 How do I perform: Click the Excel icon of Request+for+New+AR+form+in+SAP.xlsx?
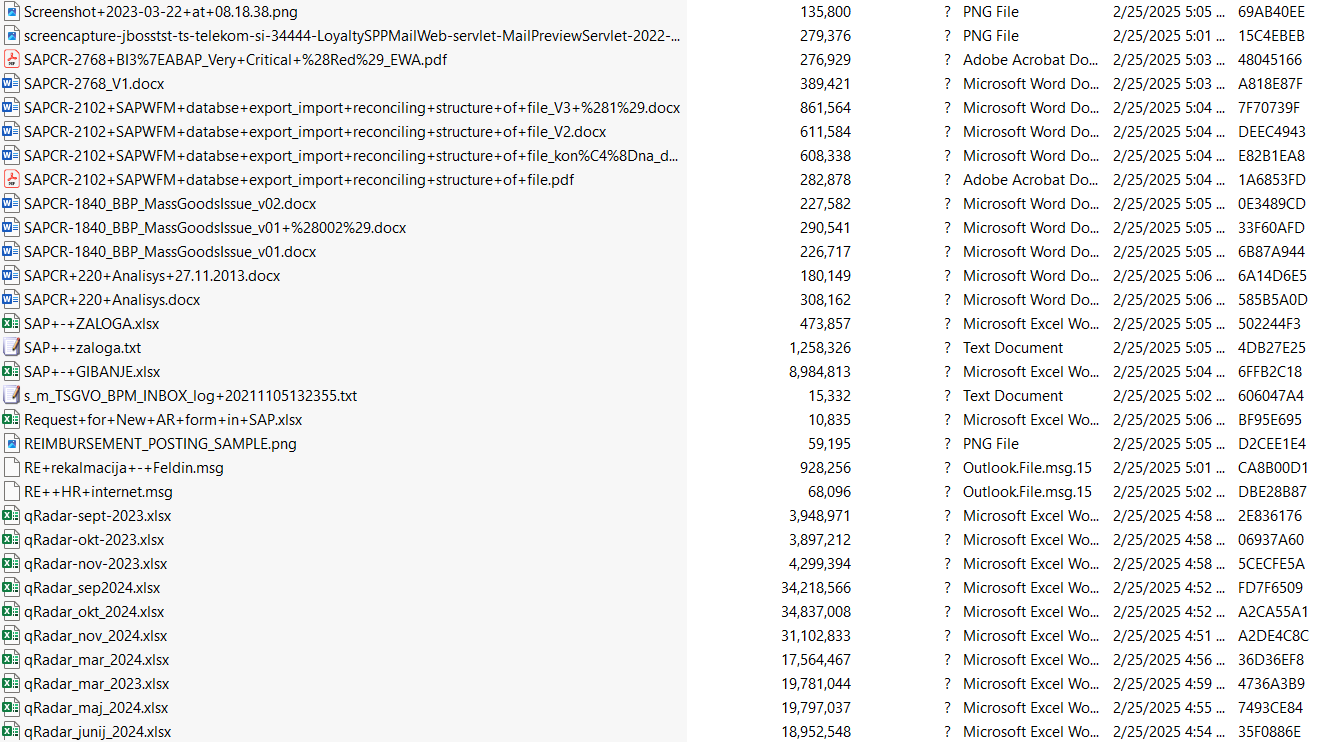(x=11, y=420)
